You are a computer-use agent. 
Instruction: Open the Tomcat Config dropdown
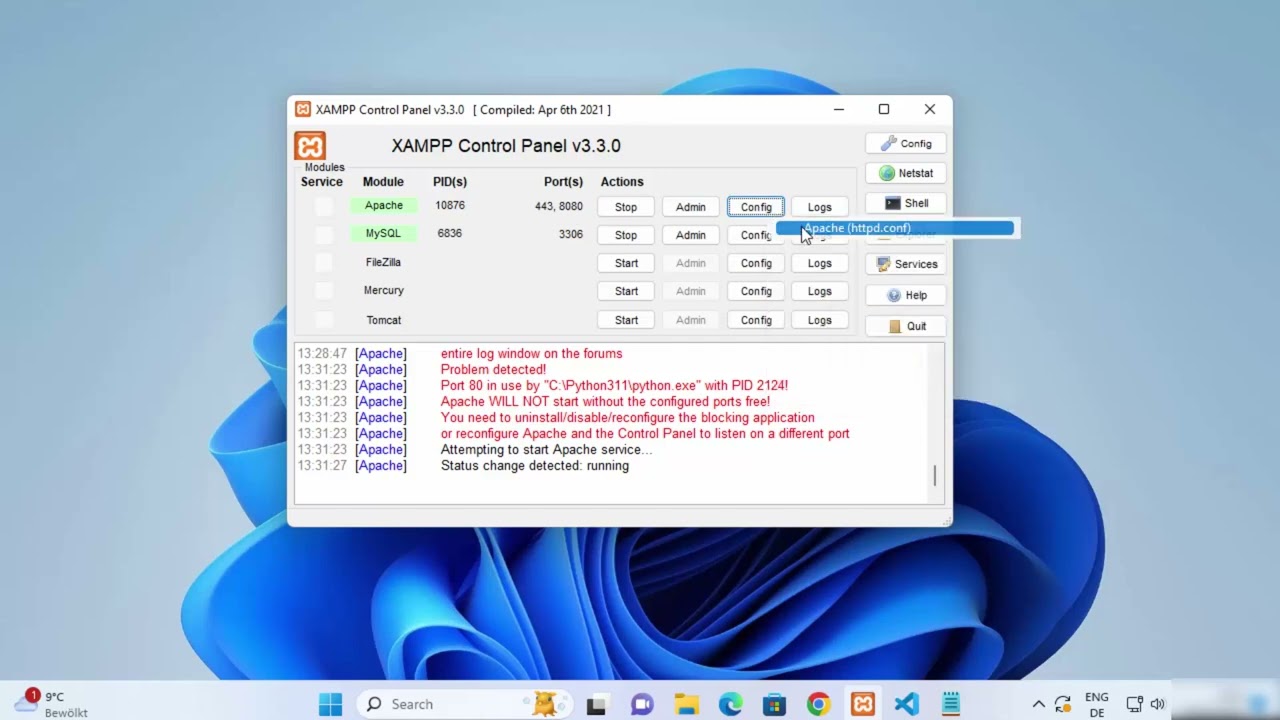point(756,320)
